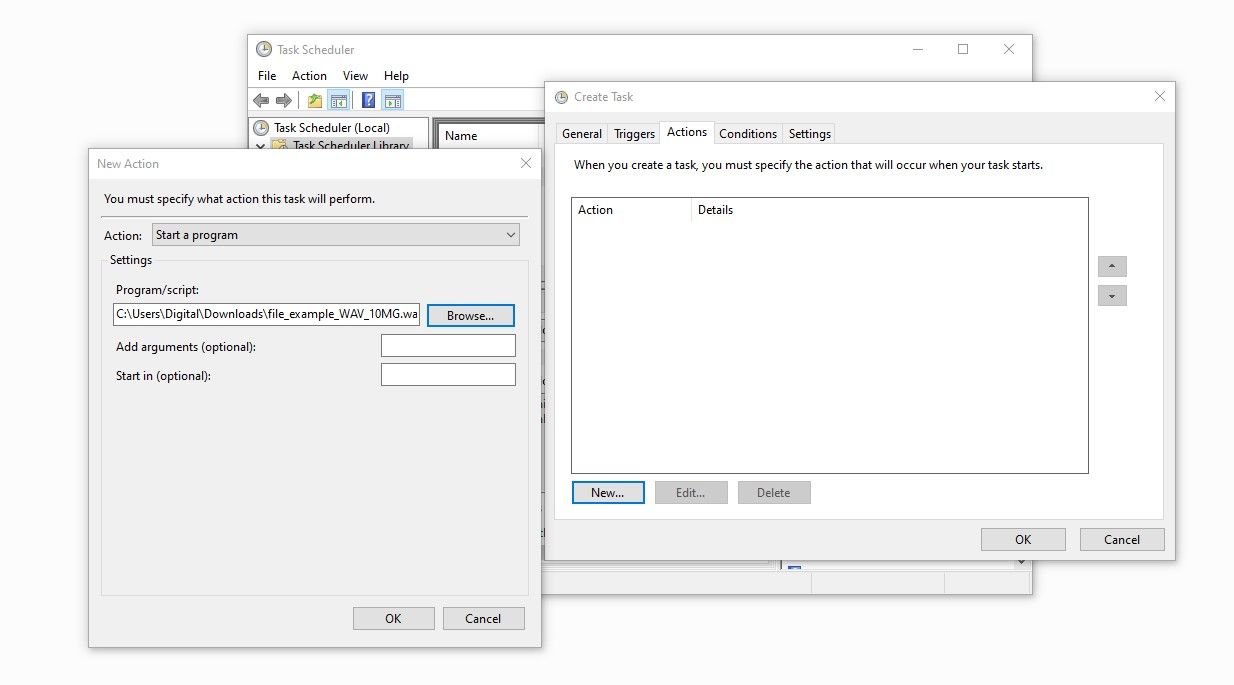Minimize the Task Scheduler window

[917, 49]
